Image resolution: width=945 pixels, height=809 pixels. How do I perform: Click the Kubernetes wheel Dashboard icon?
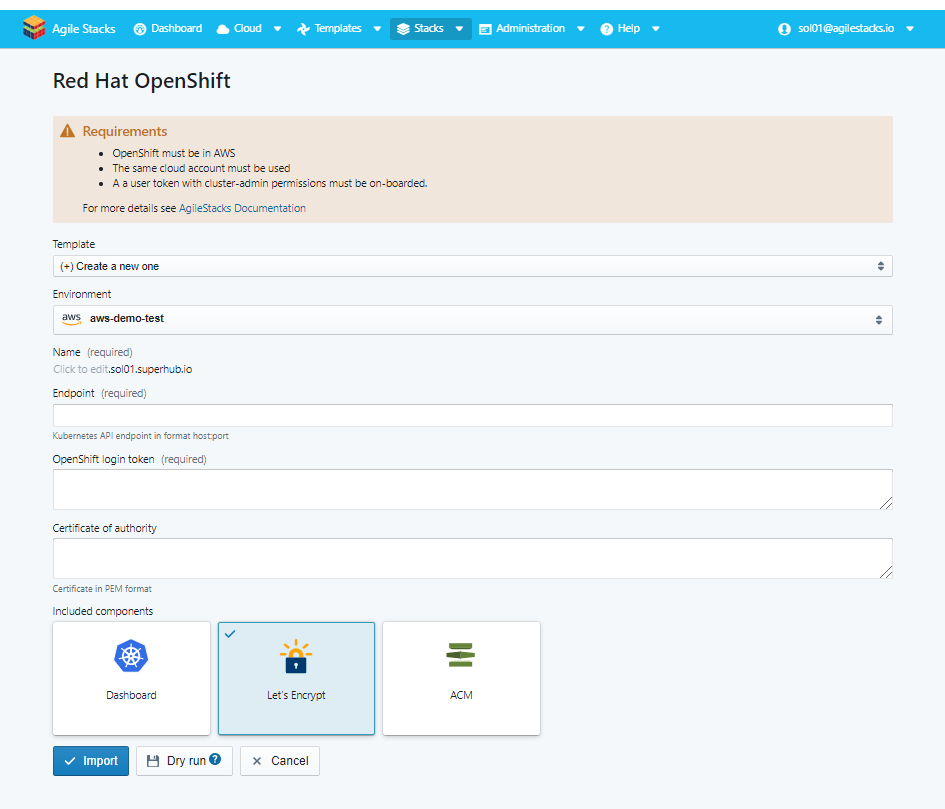click(131, 656)
